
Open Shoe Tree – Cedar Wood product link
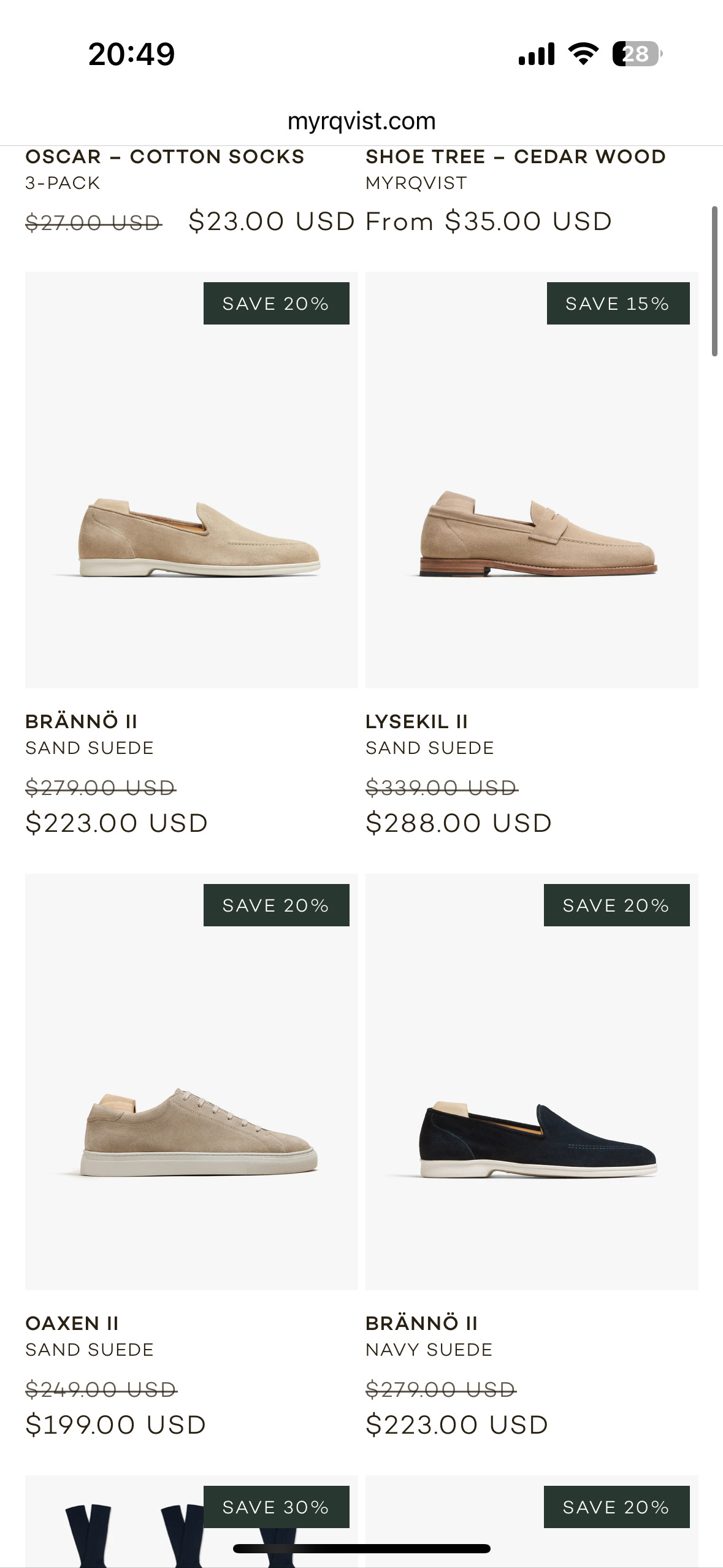[x=515, y=157]
